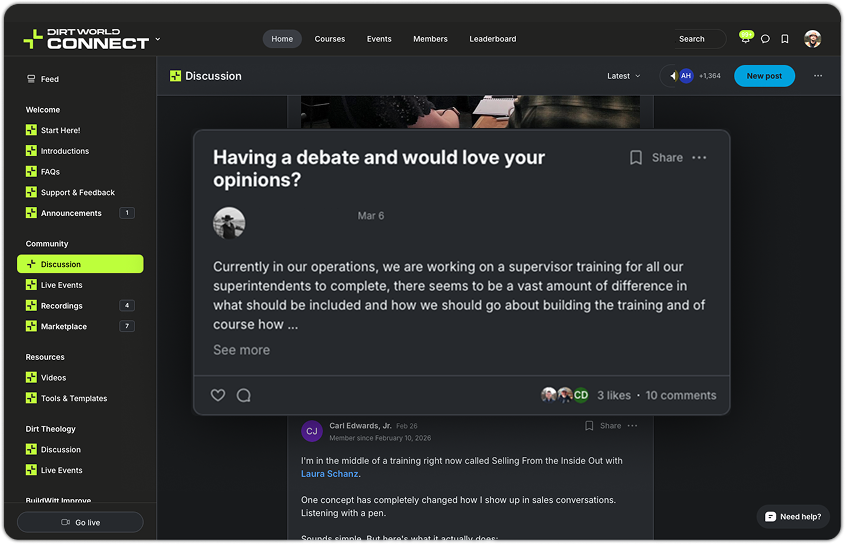Click the Feed icon in sidebar
Screen dimensions: 845x544
pyautogui.click(x=31, y=79)
